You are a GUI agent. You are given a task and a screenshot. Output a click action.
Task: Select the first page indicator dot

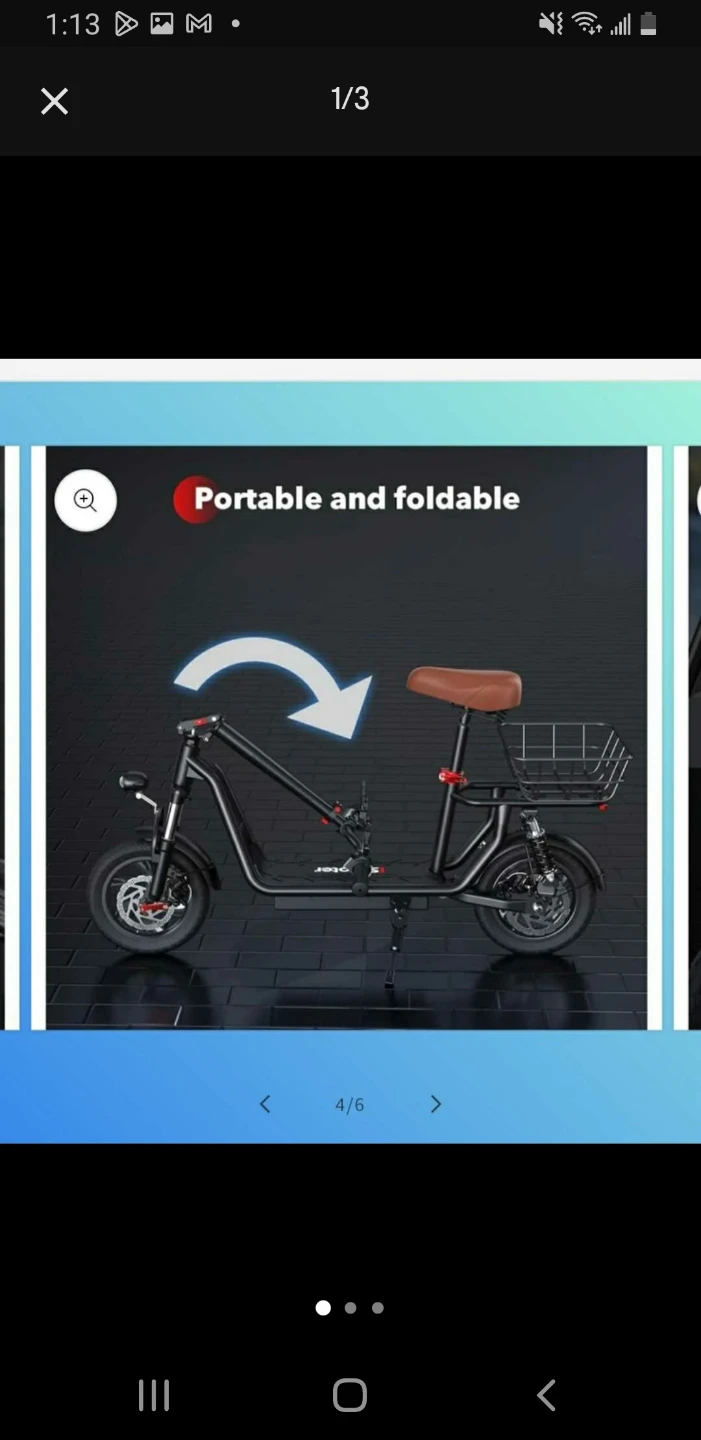click(x=323, y=1307)
